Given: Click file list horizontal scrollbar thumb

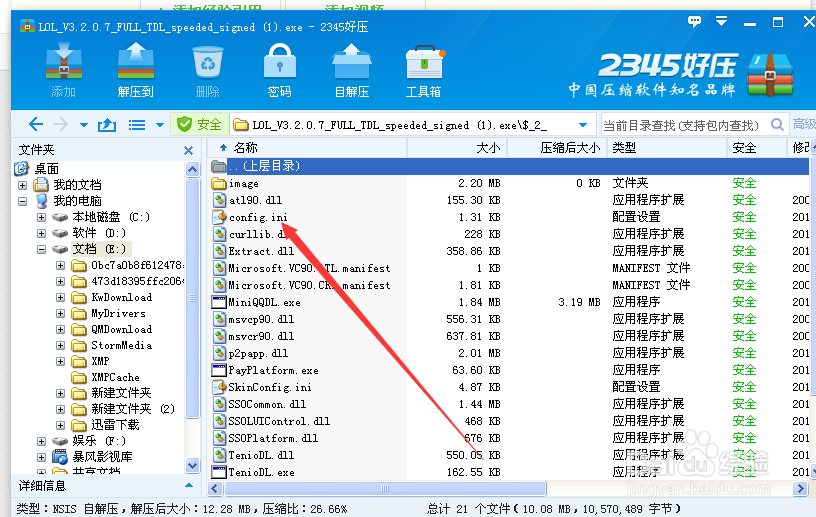Looking at the screenshot, I should tap(385, 488).
